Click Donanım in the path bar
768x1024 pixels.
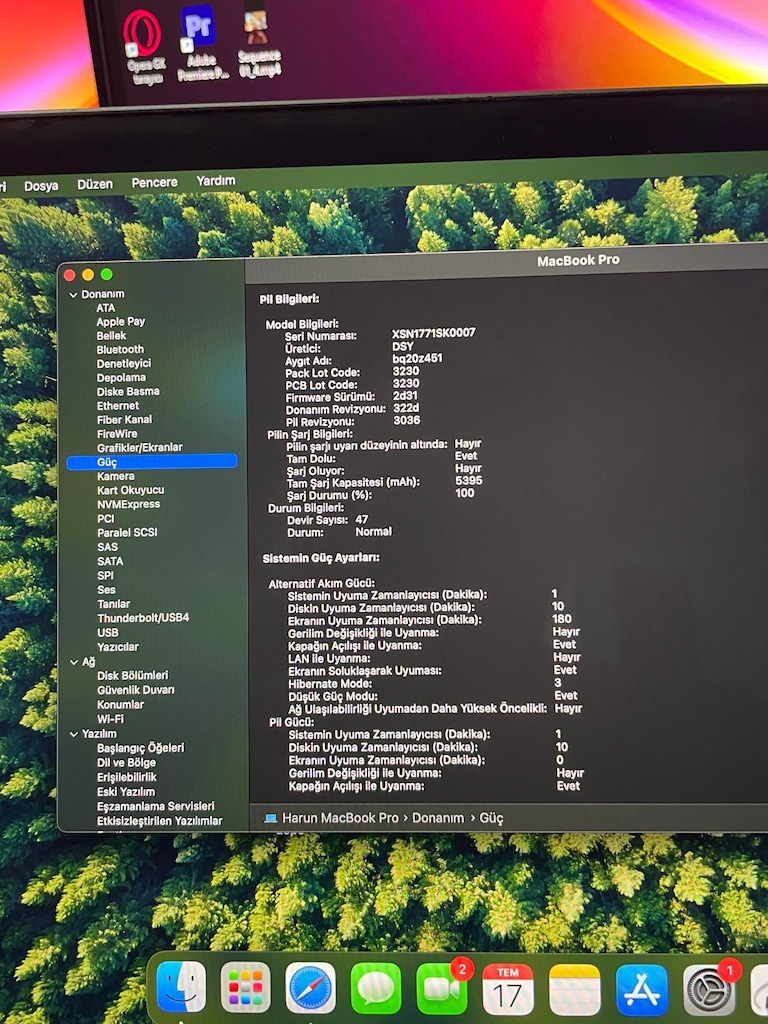pyautogui.click(x=438, y=818)
